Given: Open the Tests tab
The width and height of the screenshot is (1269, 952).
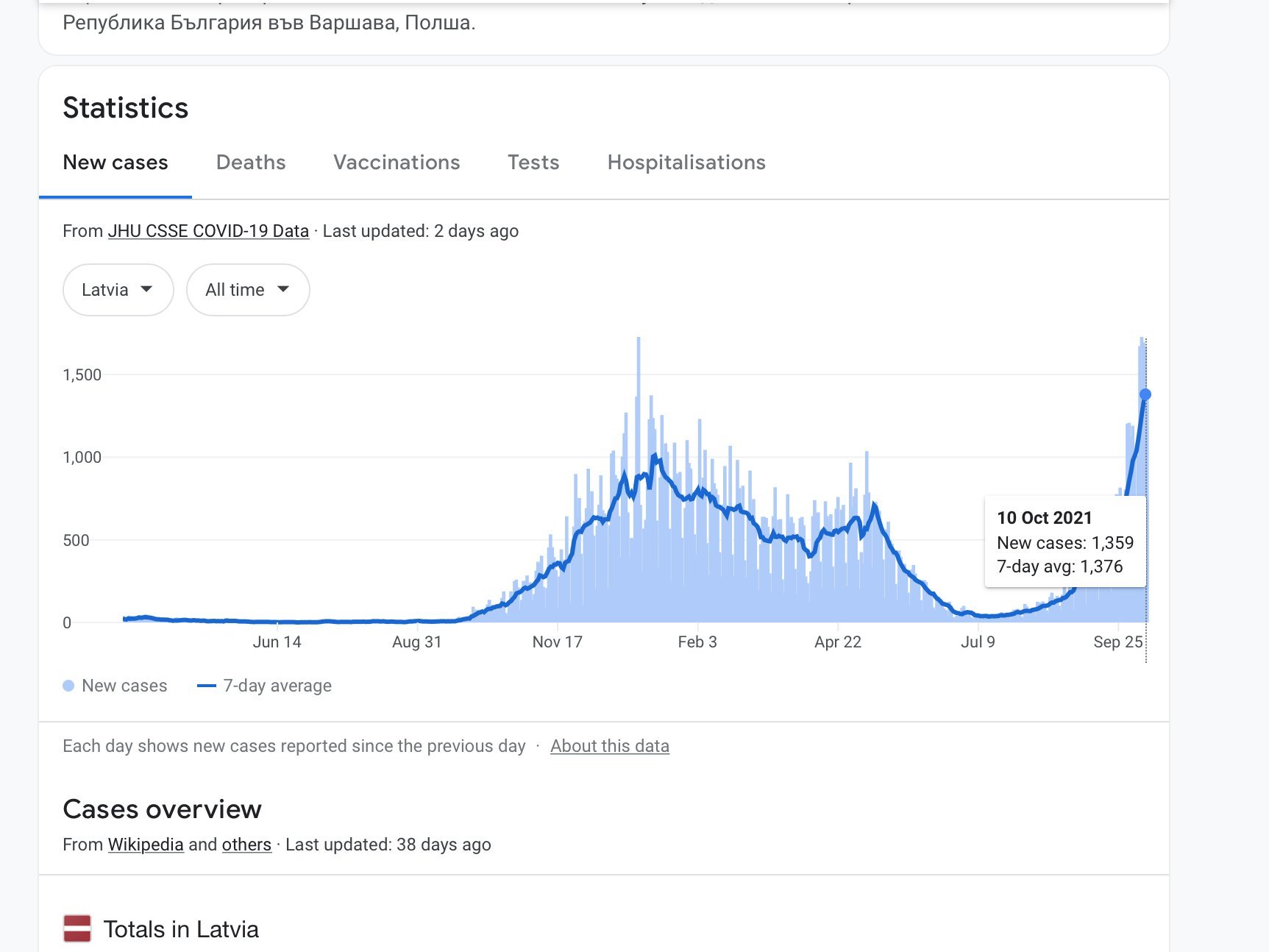Looking at the screenshot, I should click(x=533, y=163).
